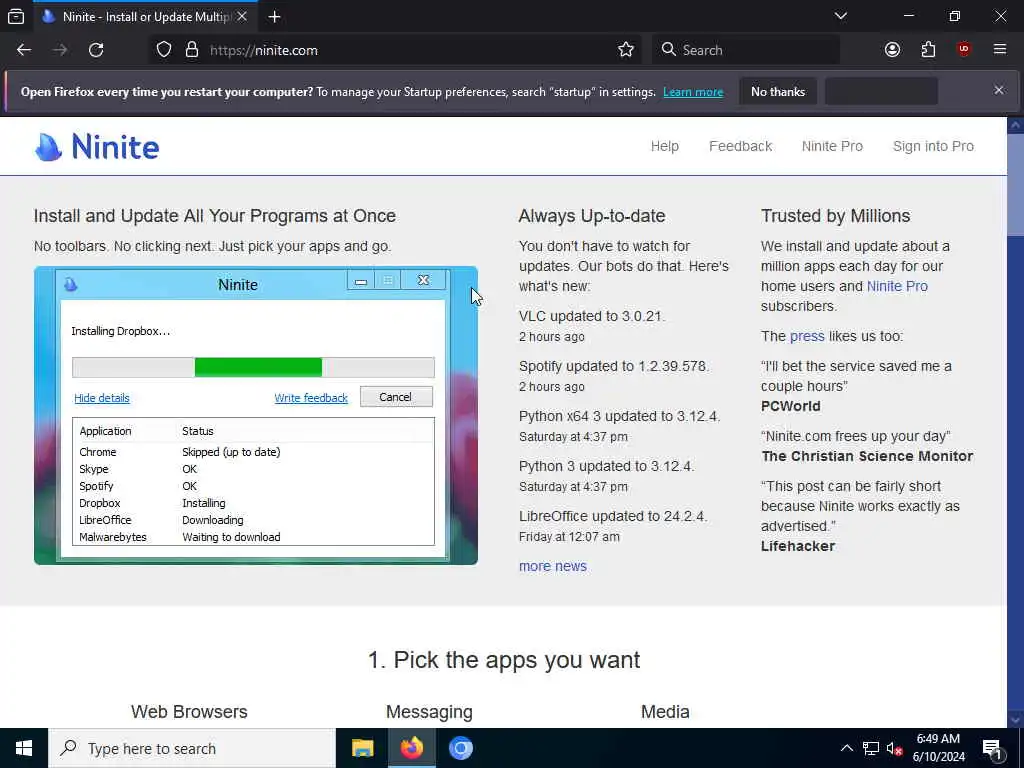The height and width of the screenshot is (768, 1024).
Task: View site security padlock information
Action: tap(191, 50)
